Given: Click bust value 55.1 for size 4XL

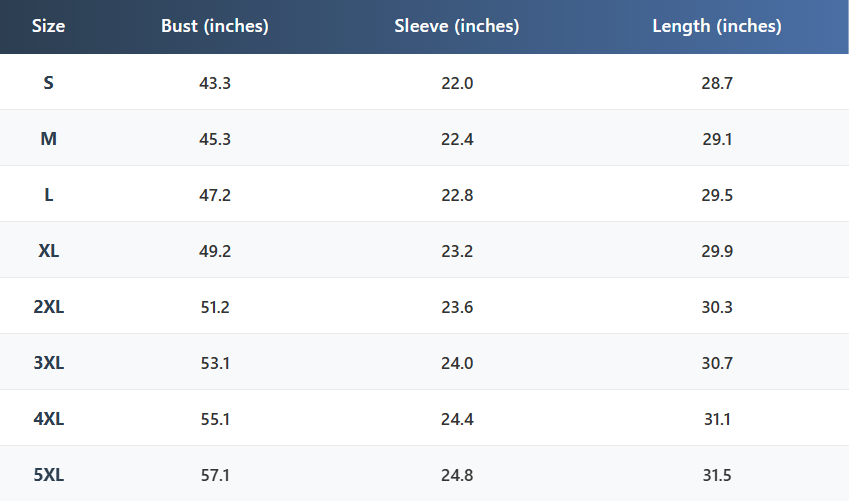Looking at the screenshot, I should pyautogui.click(x=215, y=419).
